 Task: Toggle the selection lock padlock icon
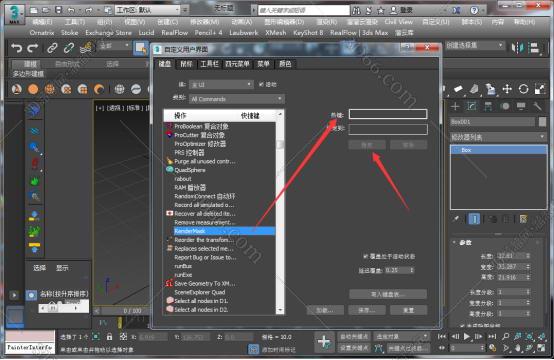tap(110, 337)
